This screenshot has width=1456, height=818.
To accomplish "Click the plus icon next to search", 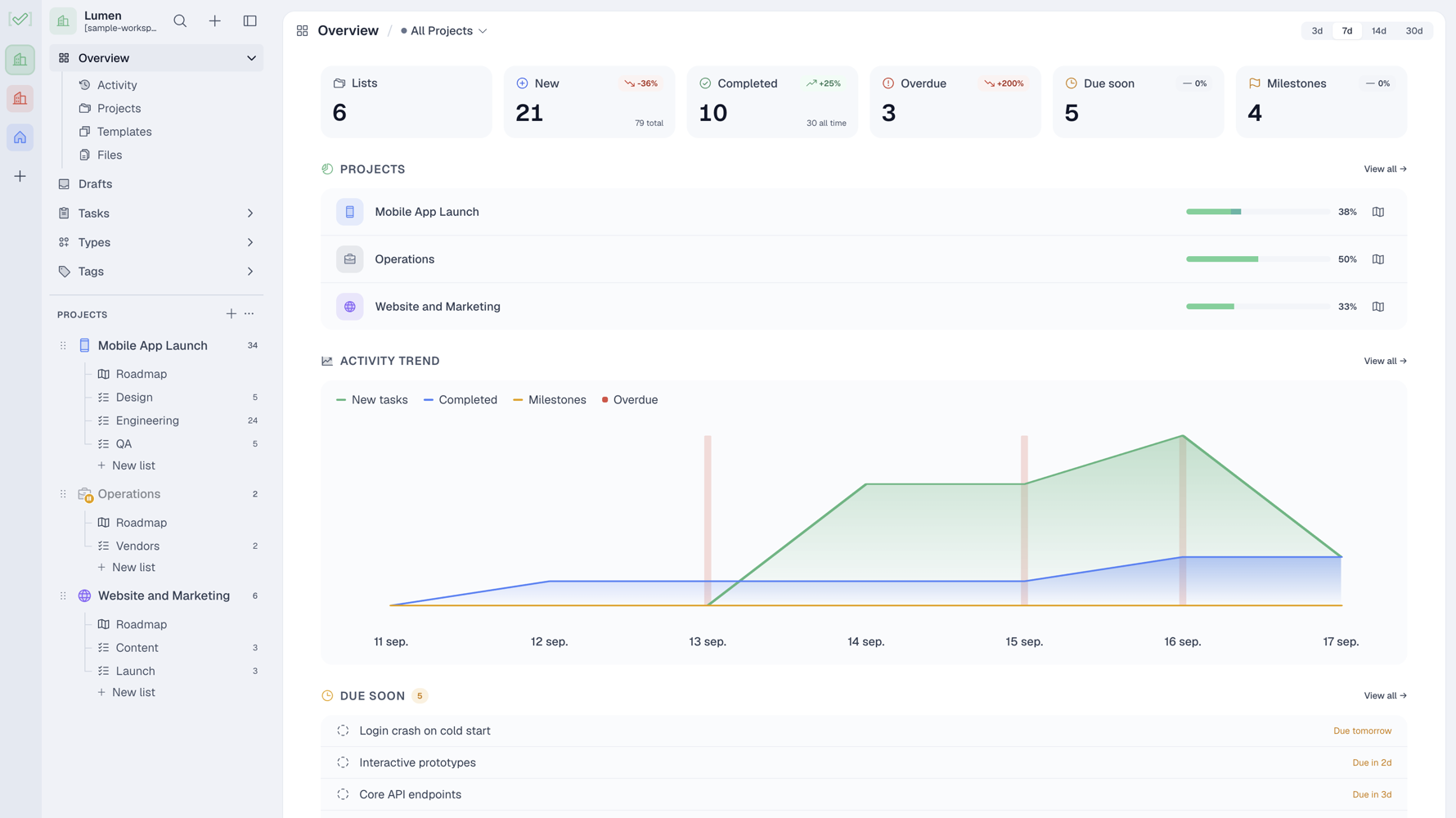I will tap(215, 21).
